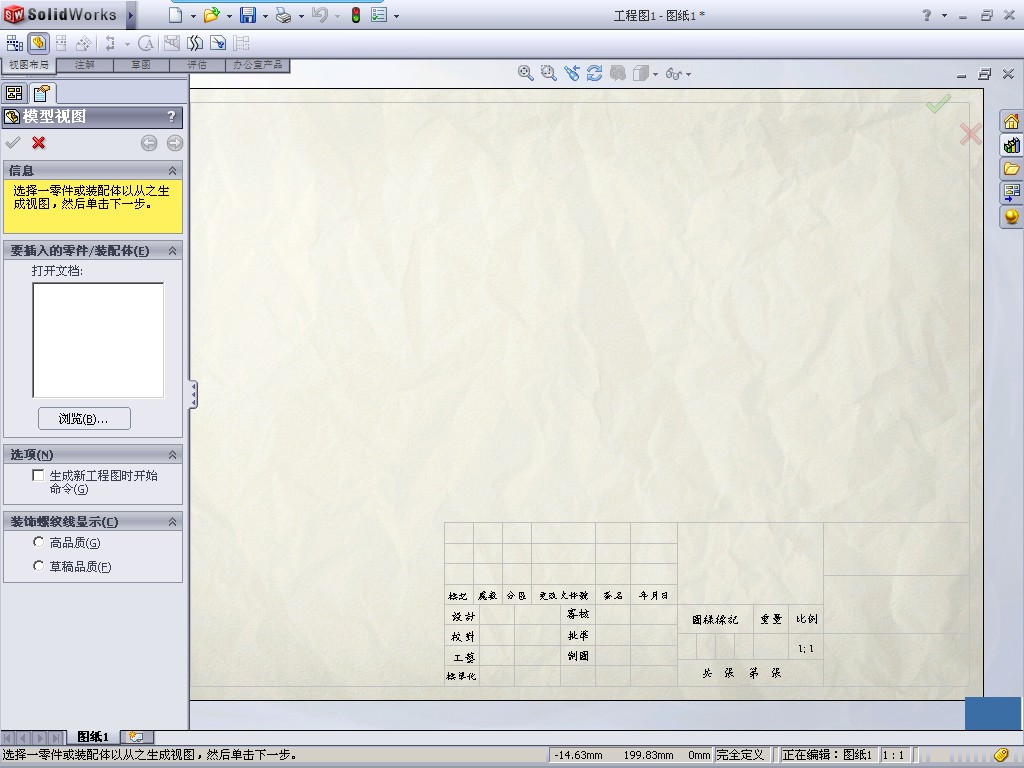Click the Back arrow in Model View panel
Image resolution: width=1024 pixels, height=768 pixels.
click(x=149, y=143)
